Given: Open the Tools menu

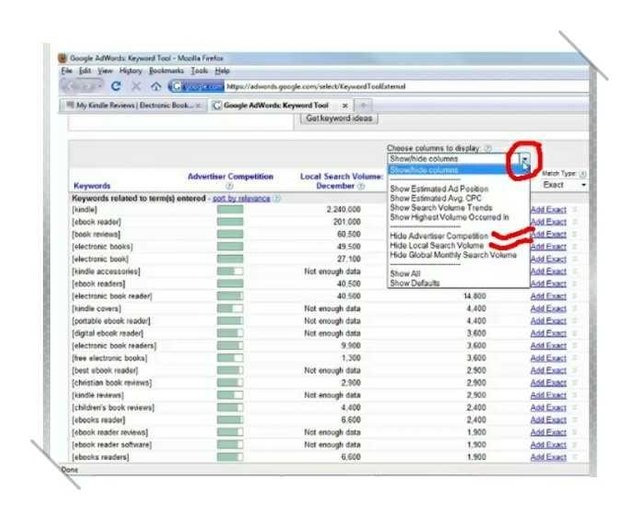Looking at the screenshot, I should (200, 71).
